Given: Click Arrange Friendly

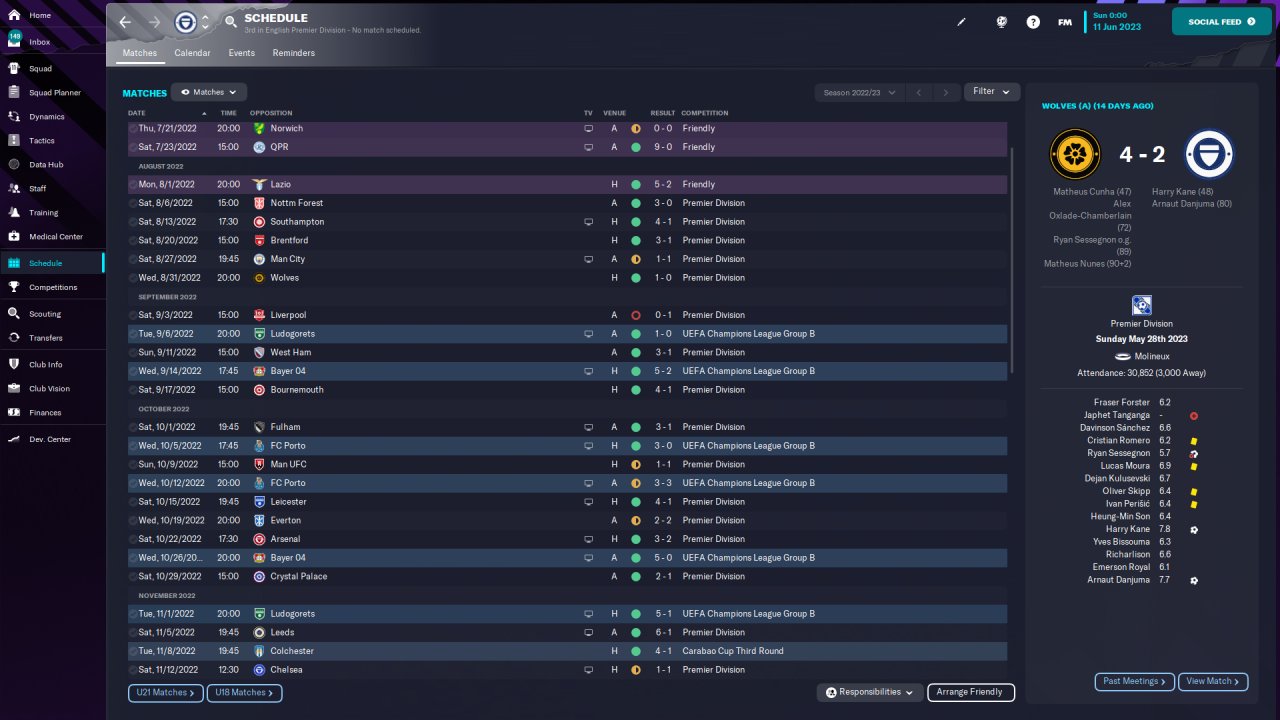Looking at the screenshot, I should click(x=971, y=692).
